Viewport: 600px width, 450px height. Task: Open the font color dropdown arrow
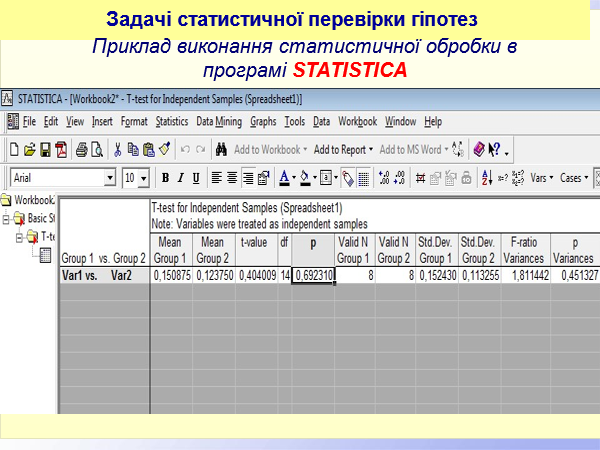click(x=294, y=178)
